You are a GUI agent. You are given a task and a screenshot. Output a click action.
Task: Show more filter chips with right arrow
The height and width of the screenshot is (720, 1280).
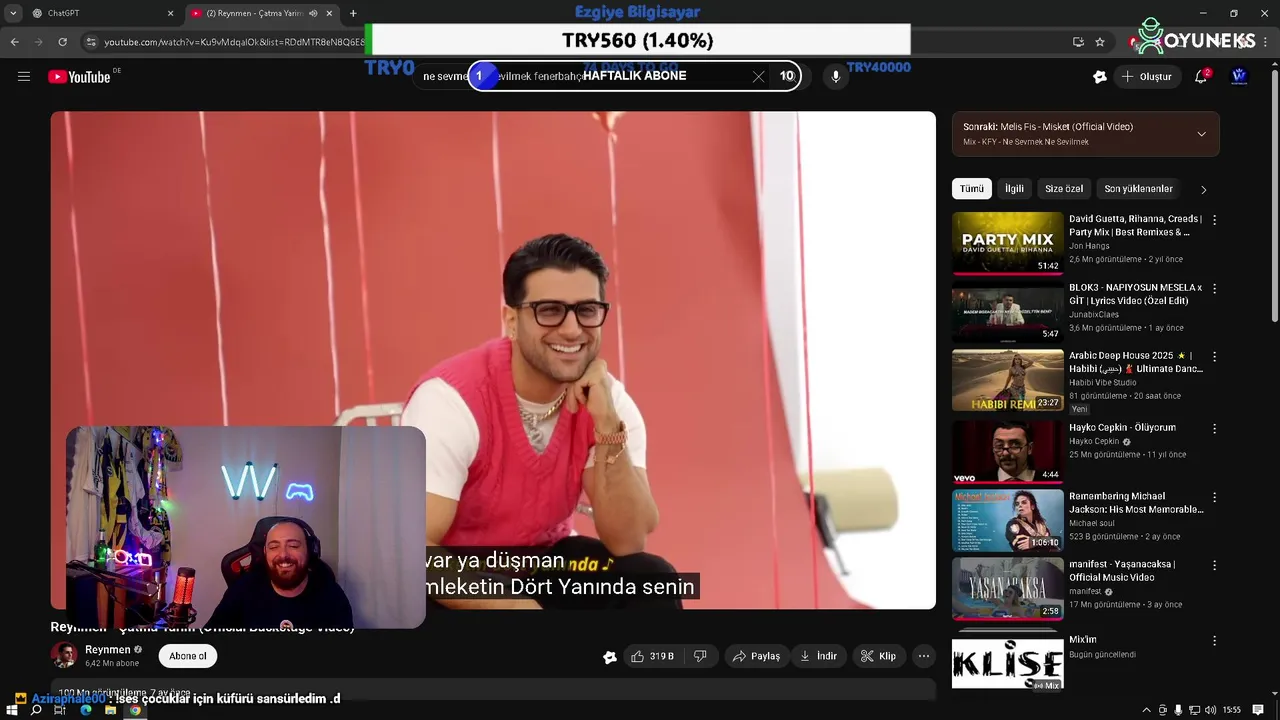1203,189
